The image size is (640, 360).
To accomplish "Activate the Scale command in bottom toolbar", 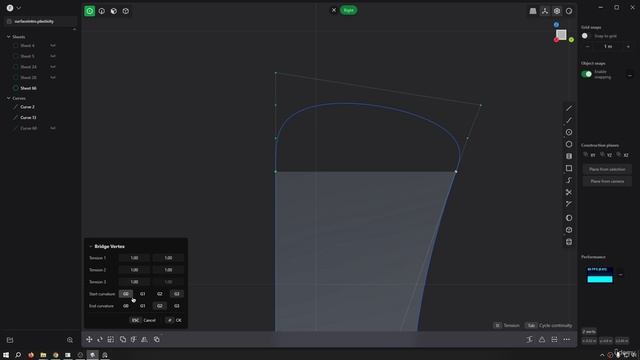I will pyautogui.click(x=111, y=339).
